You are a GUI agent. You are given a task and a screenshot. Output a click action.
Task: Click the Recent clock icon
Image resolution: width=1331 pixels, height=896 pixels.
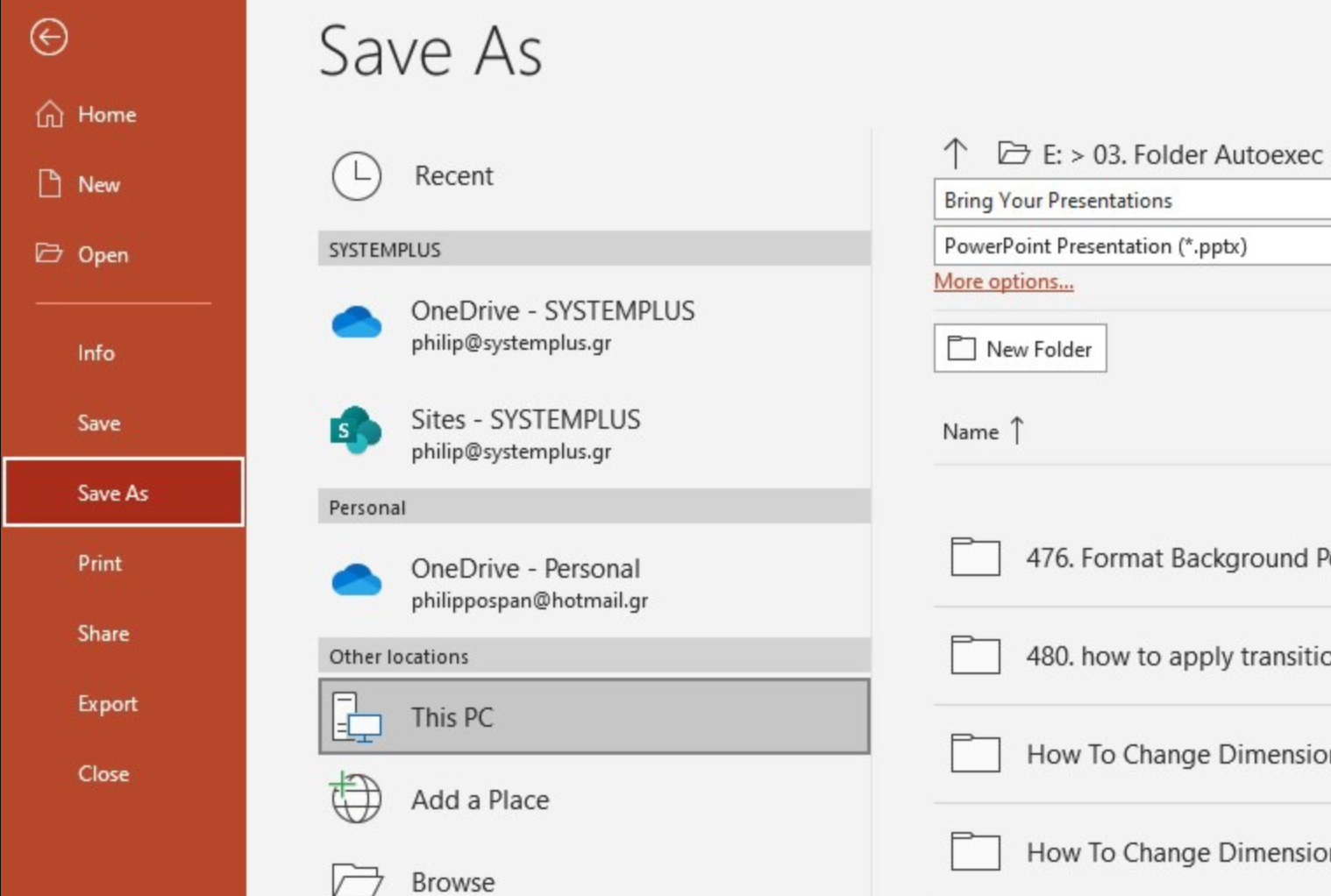(357, 175)
